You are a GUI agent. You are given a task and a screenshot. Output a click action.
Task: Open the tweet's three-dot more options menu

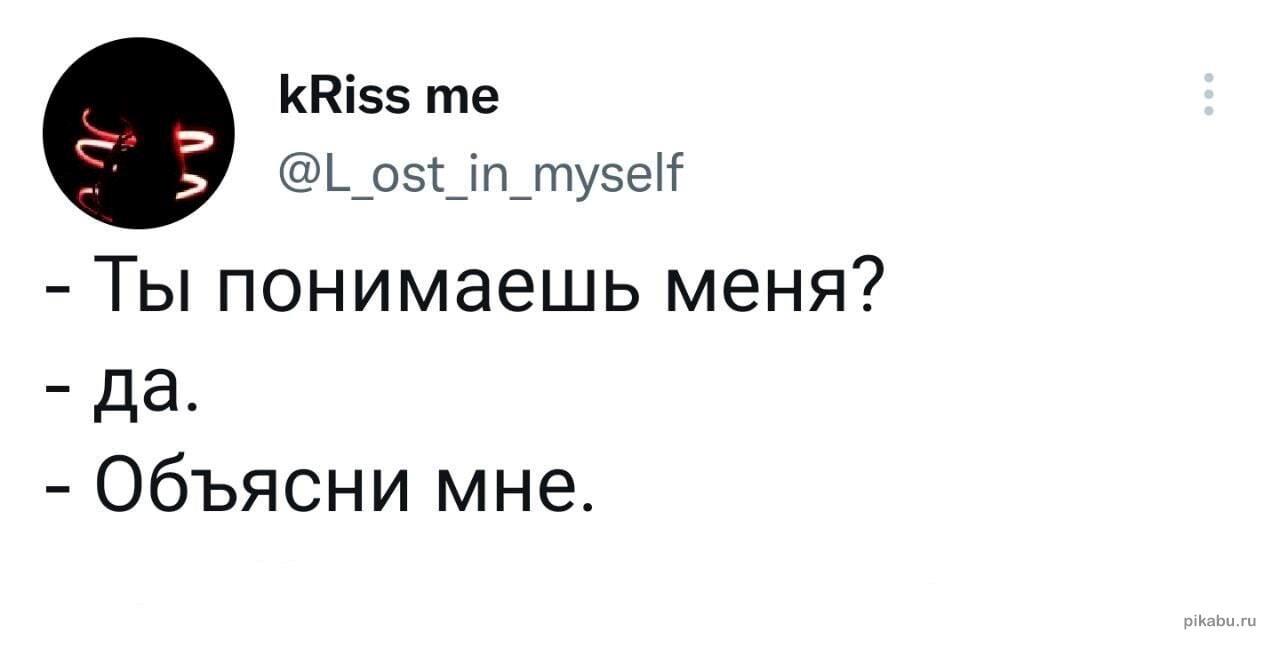[1208, 95]
